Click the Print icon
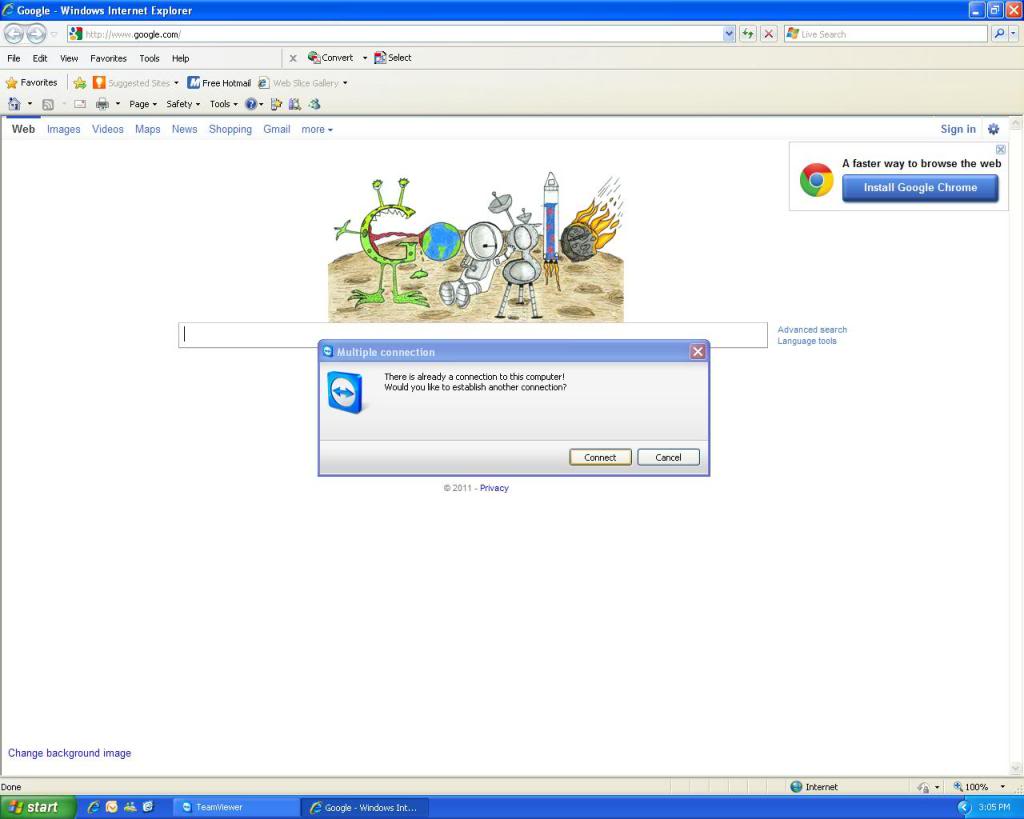1024x819 pixels. (x=103, y=104)
